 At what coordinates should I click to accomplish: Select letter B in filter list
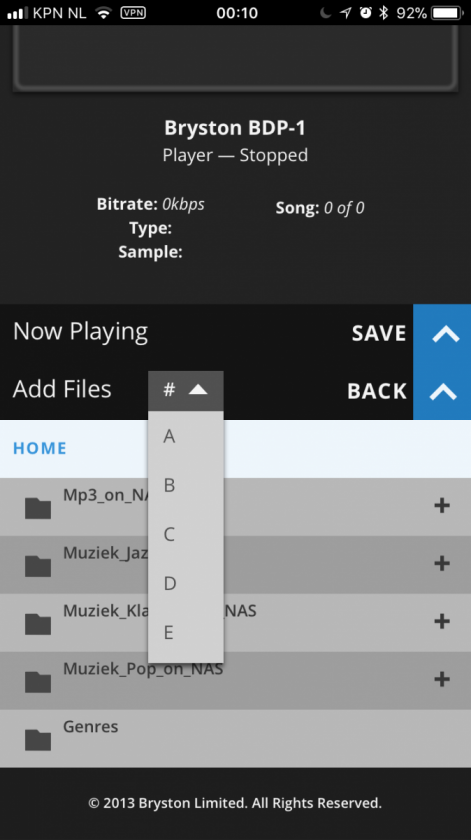point(186,485)
